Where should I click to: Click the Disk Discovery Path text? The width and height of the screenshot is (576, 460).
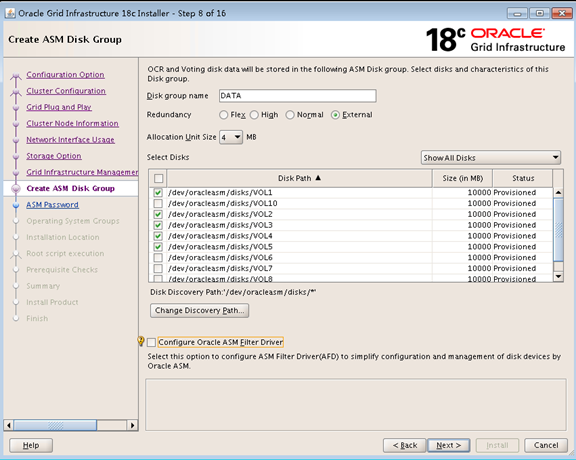coord(233,292)
